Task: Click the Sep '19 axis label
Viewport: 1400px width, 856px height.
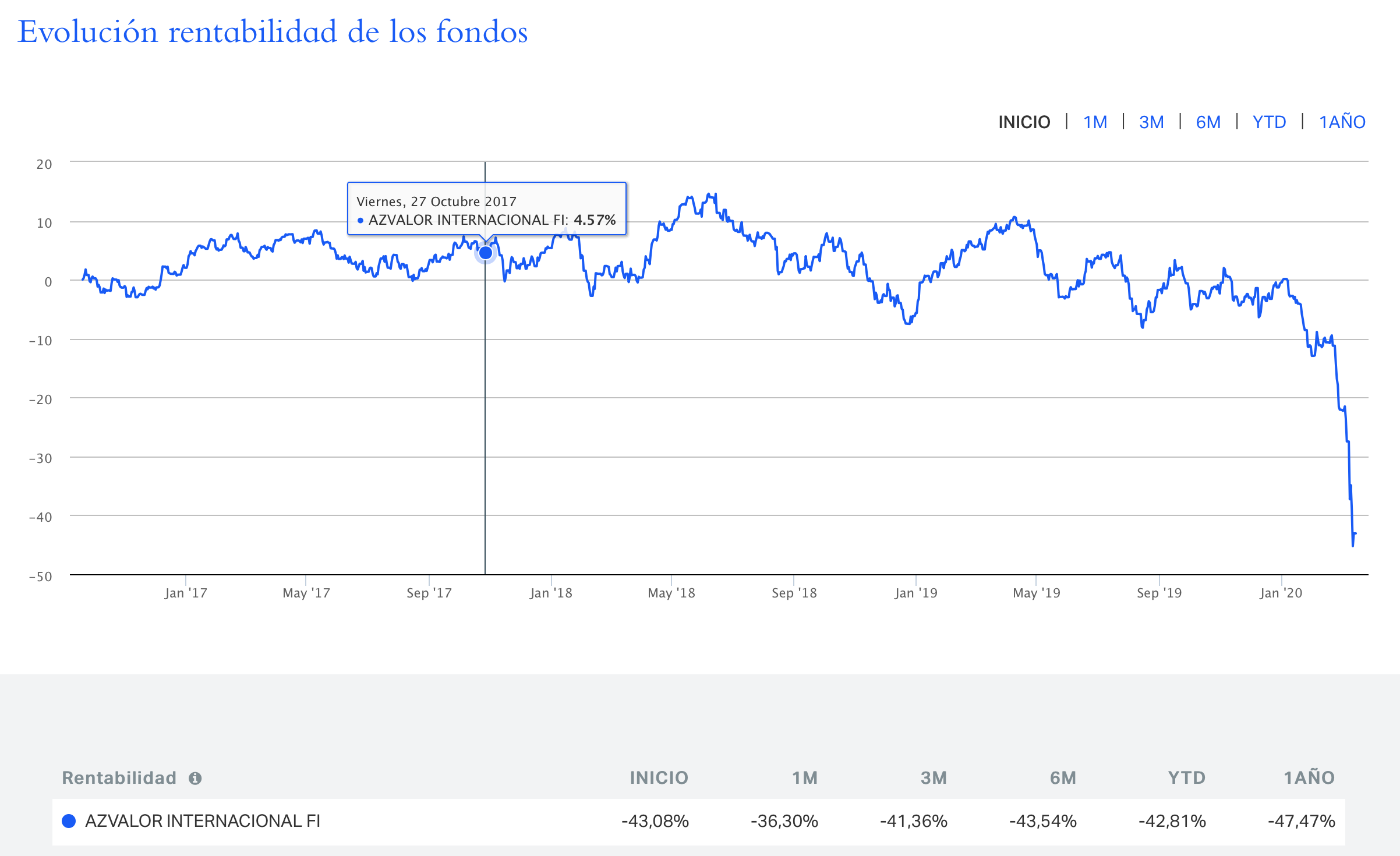Action: 1159,593
